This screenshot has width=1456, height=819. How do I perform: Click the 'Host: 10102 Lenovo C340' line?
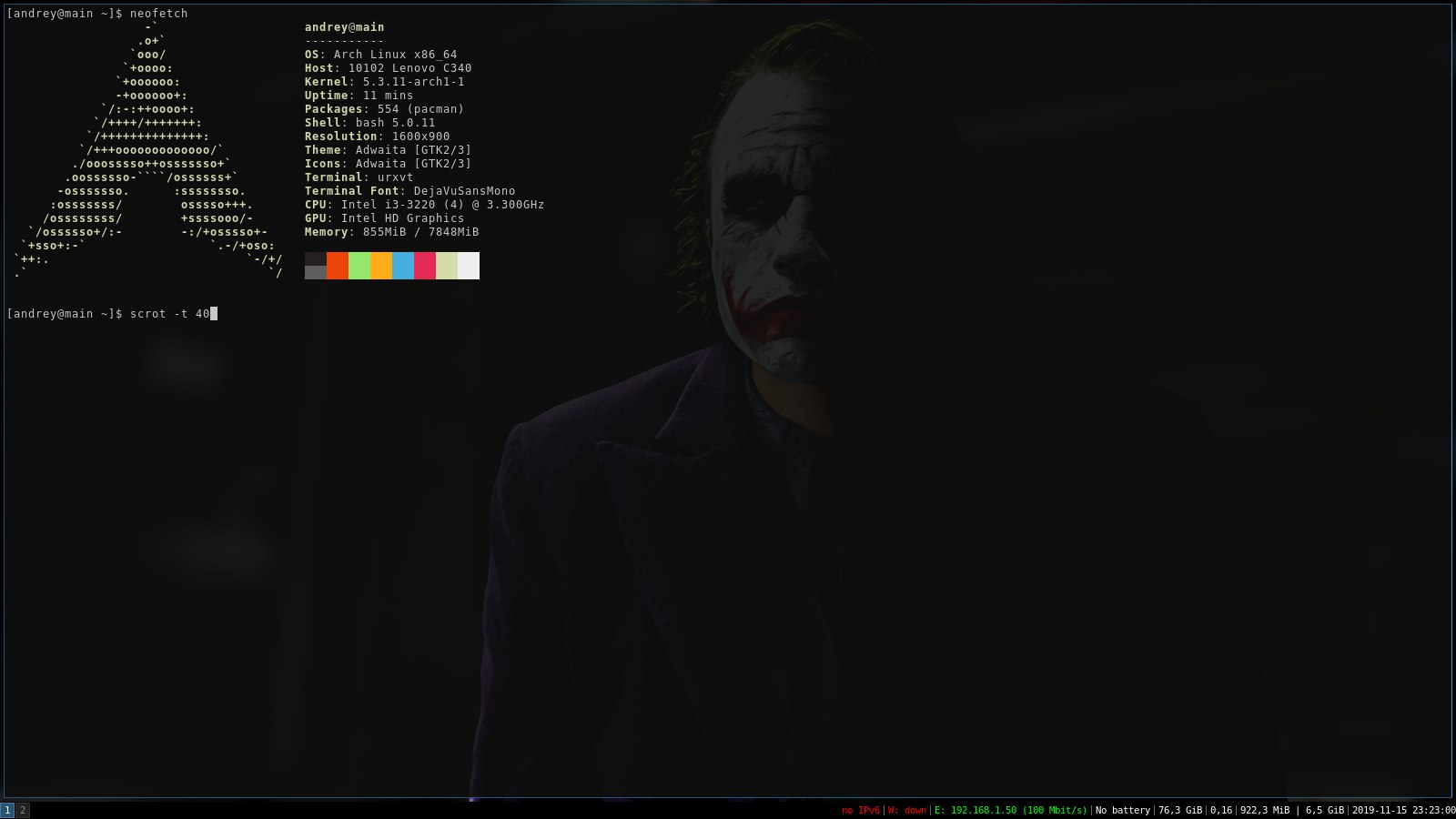coord(388,68)
